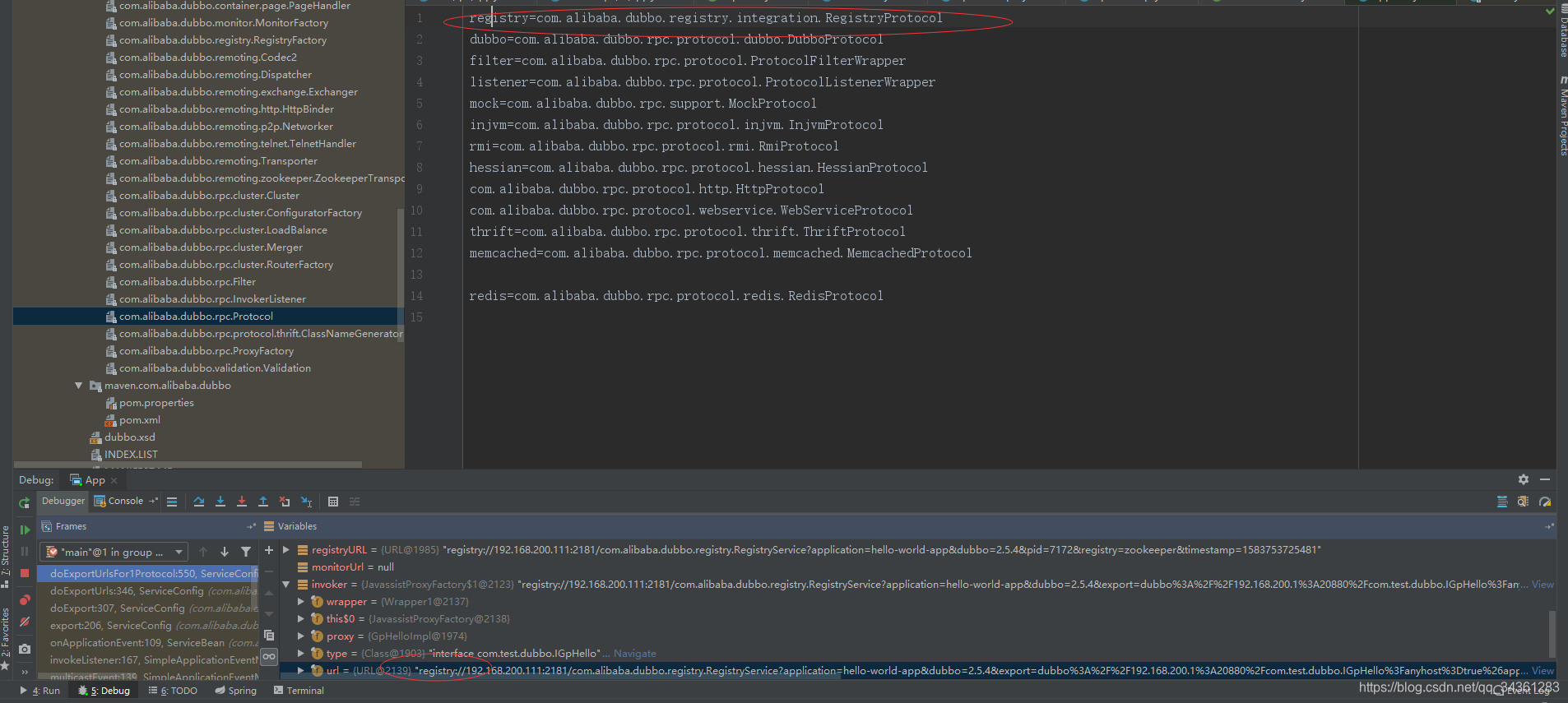Open debug panel settings gear

1524,479
